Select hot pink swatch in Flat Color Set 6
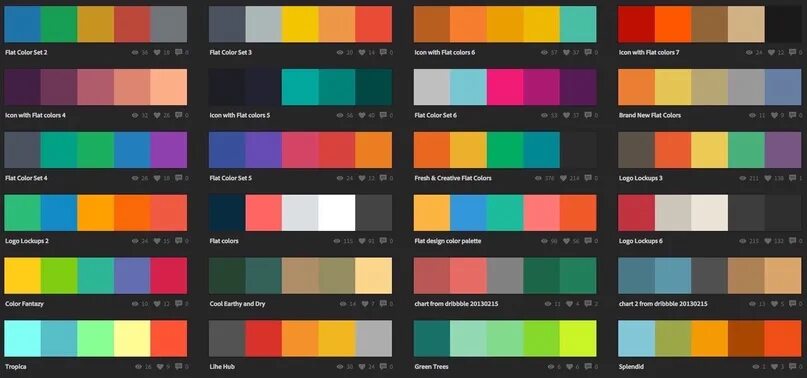The height and width of the screenshot is (378, 807). click(x=505, y=87)
